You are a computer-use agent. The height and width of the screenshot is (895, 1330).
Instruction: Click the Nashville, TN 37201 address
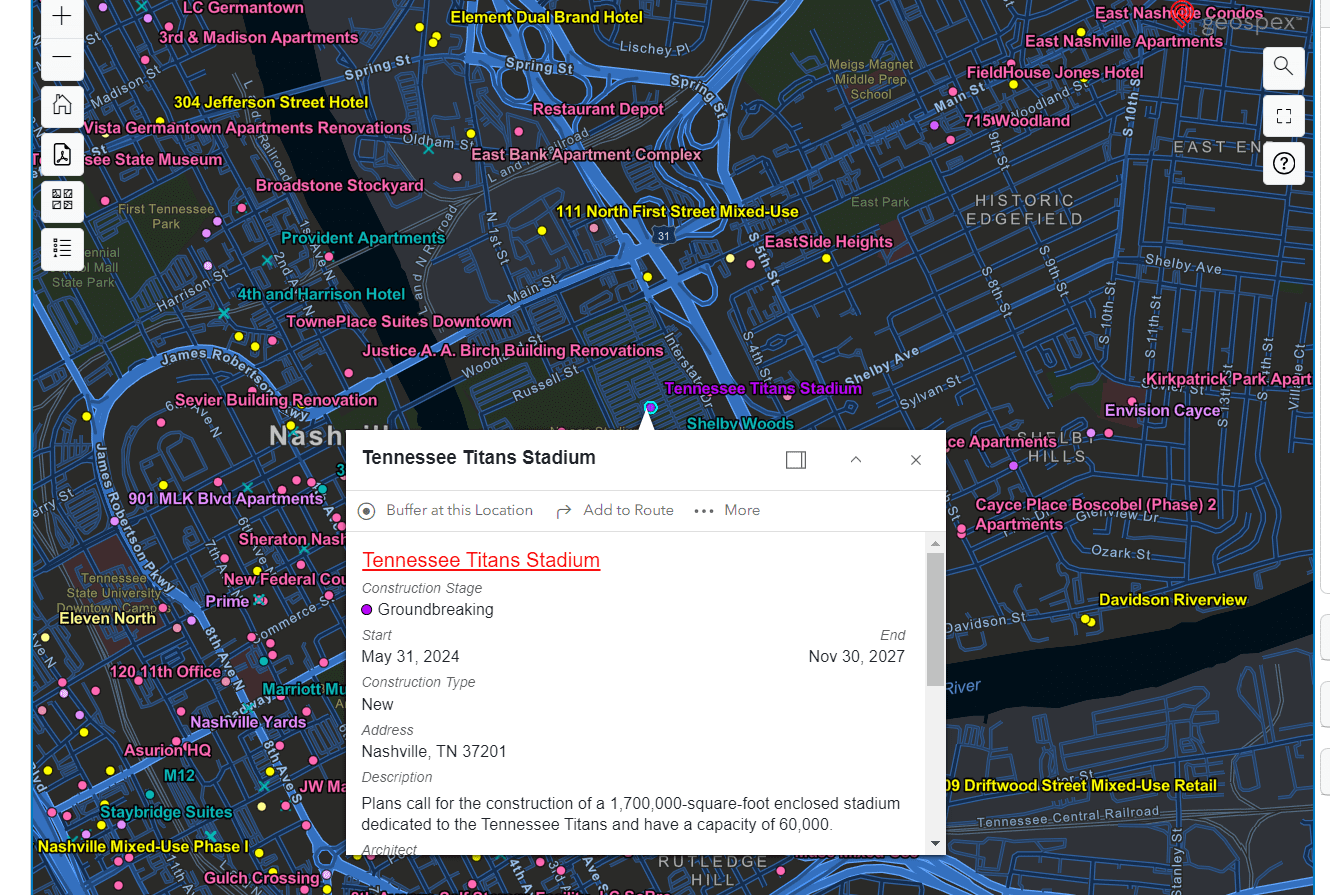(434, 752)
